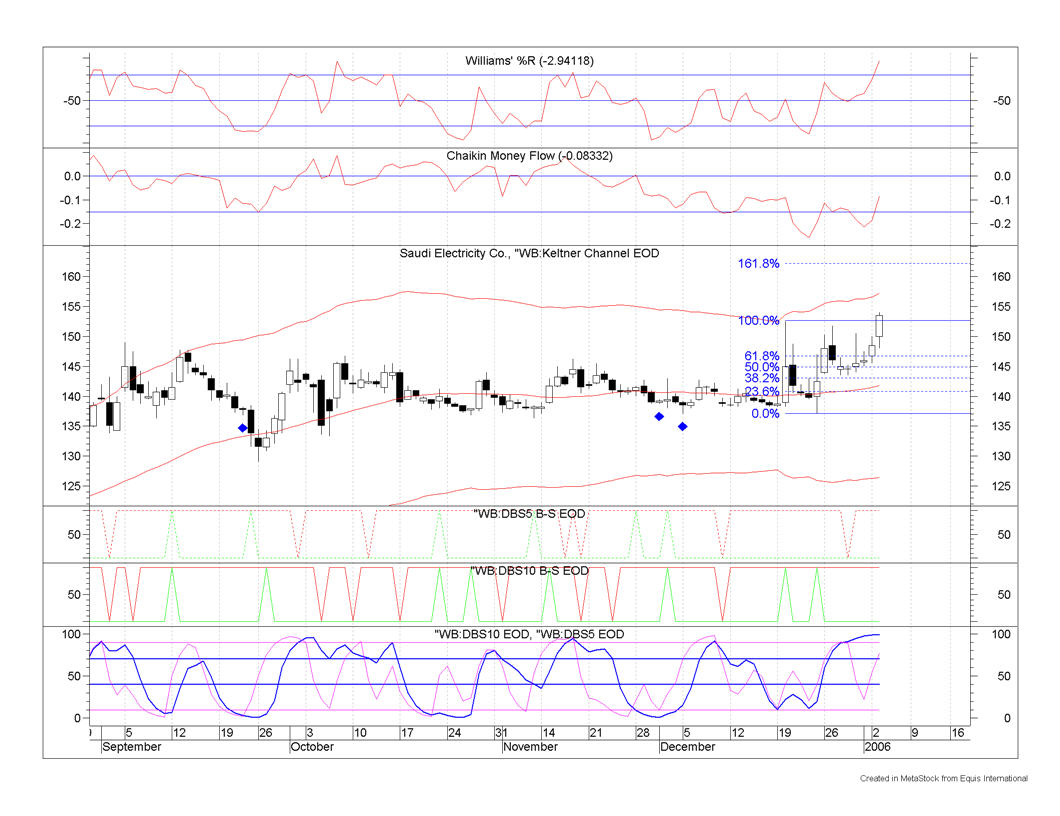
Task: Select date tick 21 on the time axis
Action: (596, 733)
